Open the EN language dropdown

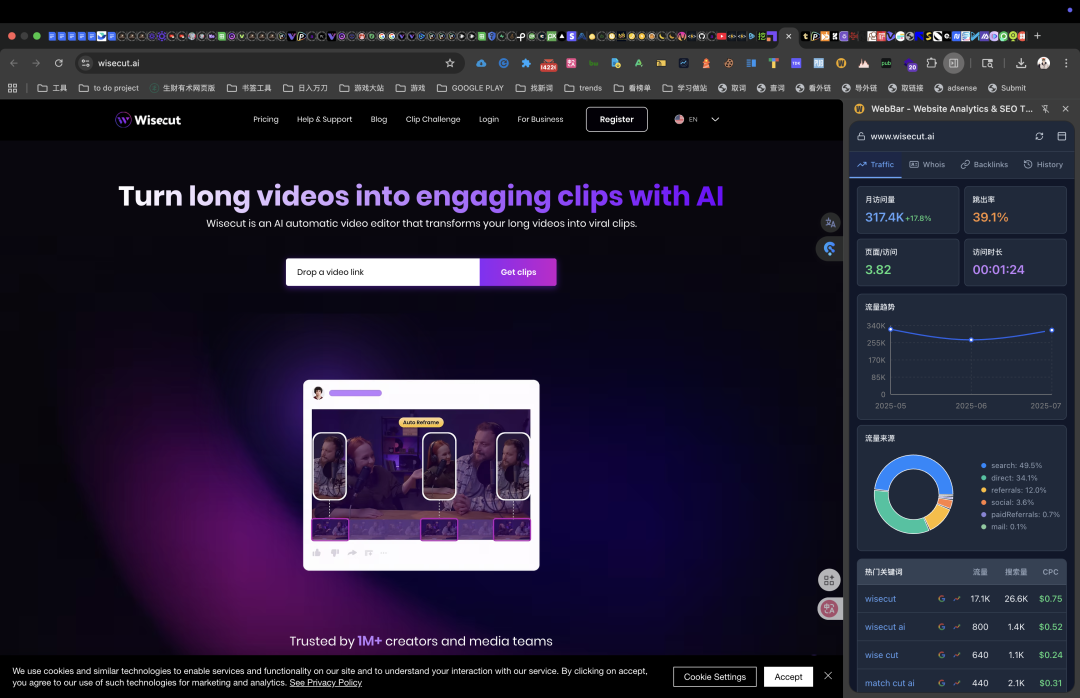[x=696, y=119]
